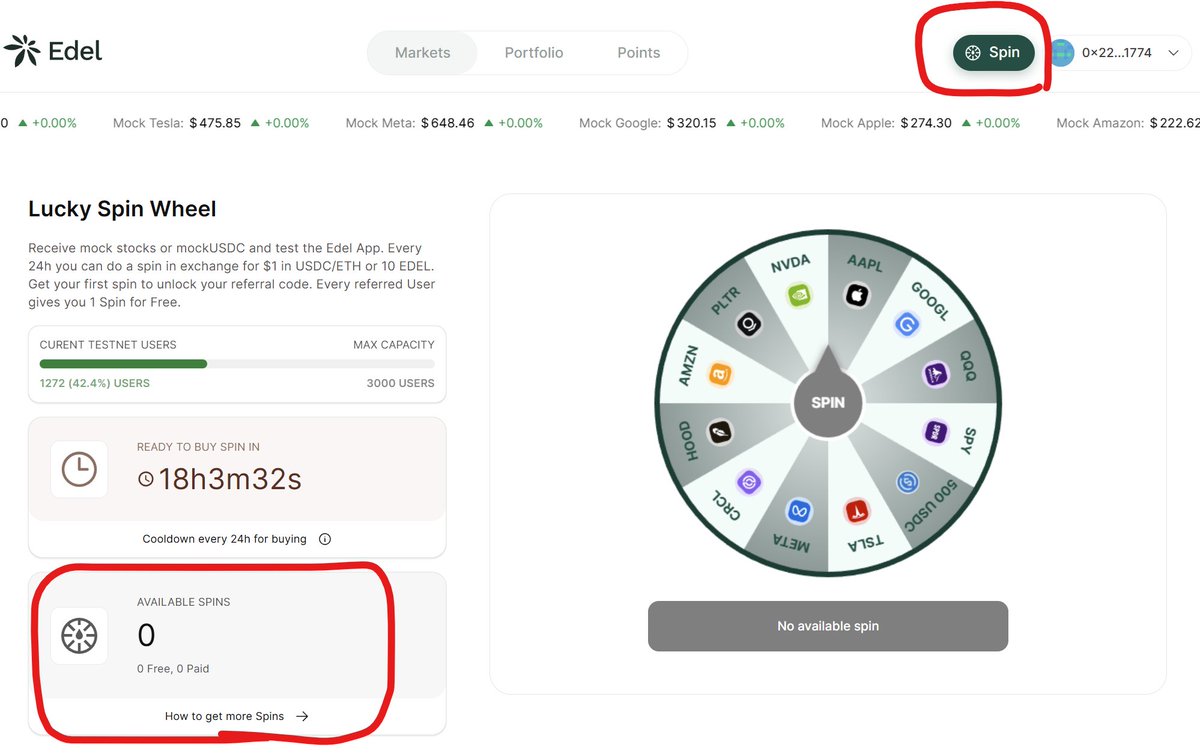Click the CURENT TESTNET USERS label
This screenshot has height=753, width=1200.
(x=108, y=344)
